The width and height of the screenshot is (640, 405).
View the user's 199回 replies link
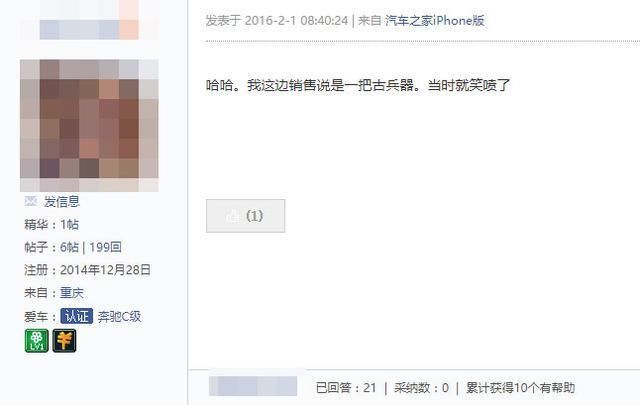tap(105, 247)
